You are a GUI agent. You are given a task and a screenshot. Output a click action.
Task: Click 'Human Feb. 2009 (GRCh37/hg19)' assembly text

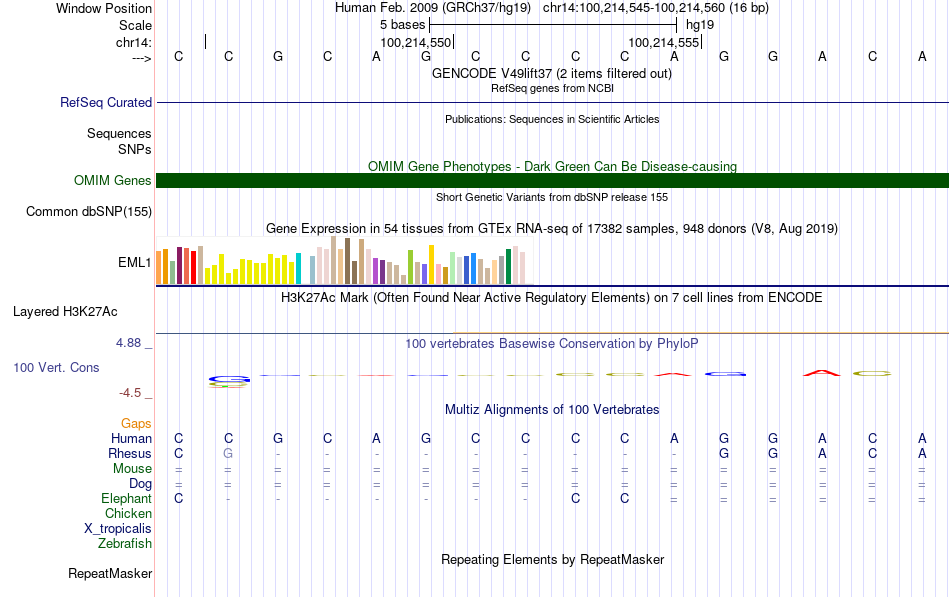tap(433, 8)
